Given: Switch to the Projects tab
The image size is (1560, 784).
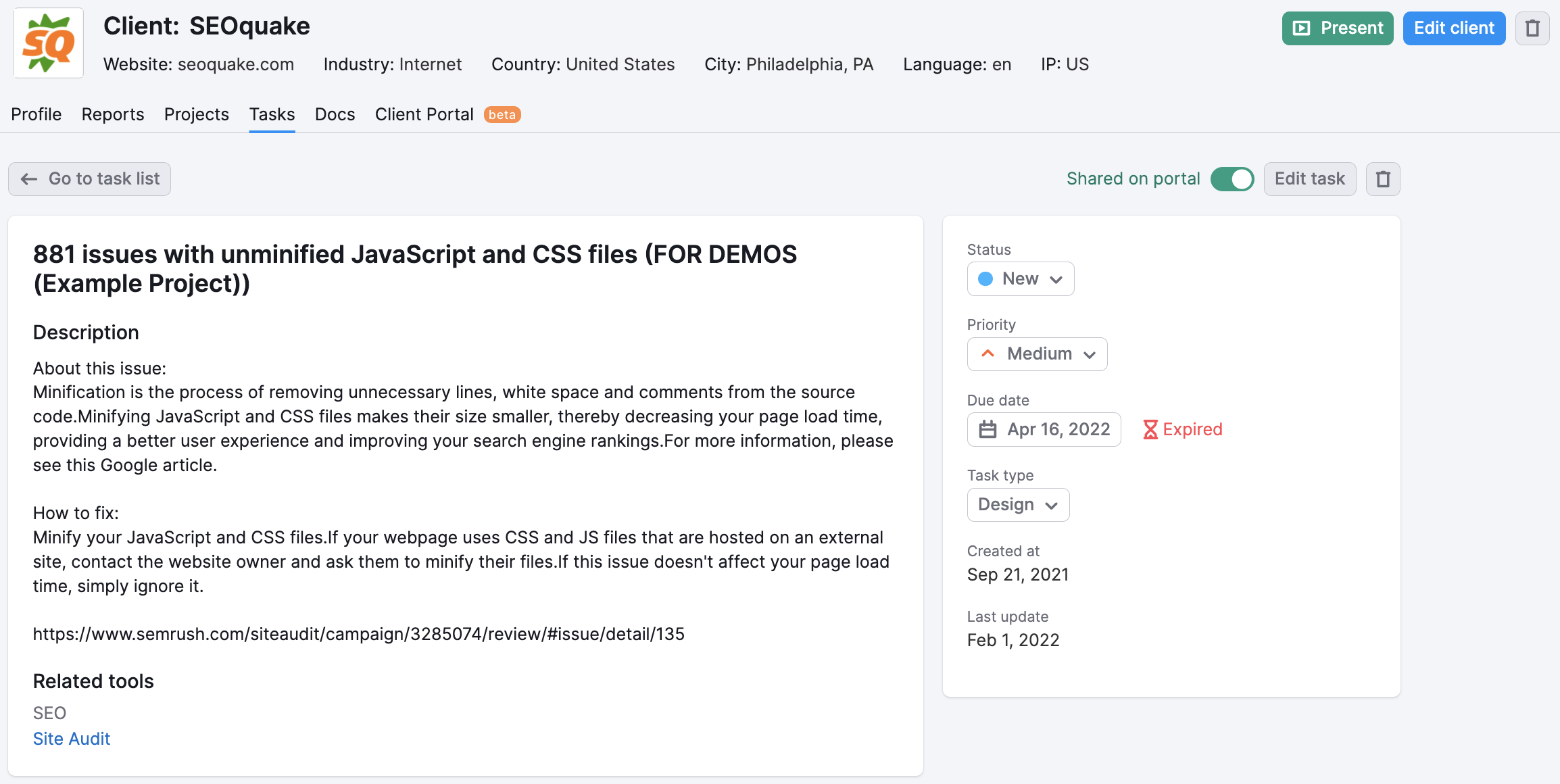Looking at the screenshot, I should pyautogui.click(x=197, y=114).
